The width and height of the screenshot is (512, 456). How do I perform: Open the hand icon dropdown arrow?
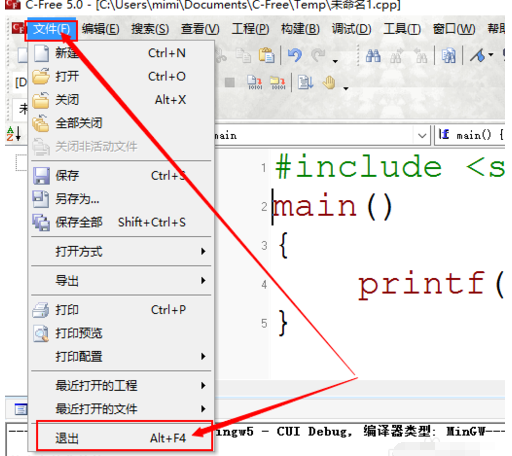pyautogui.click(x=346, y=88)
